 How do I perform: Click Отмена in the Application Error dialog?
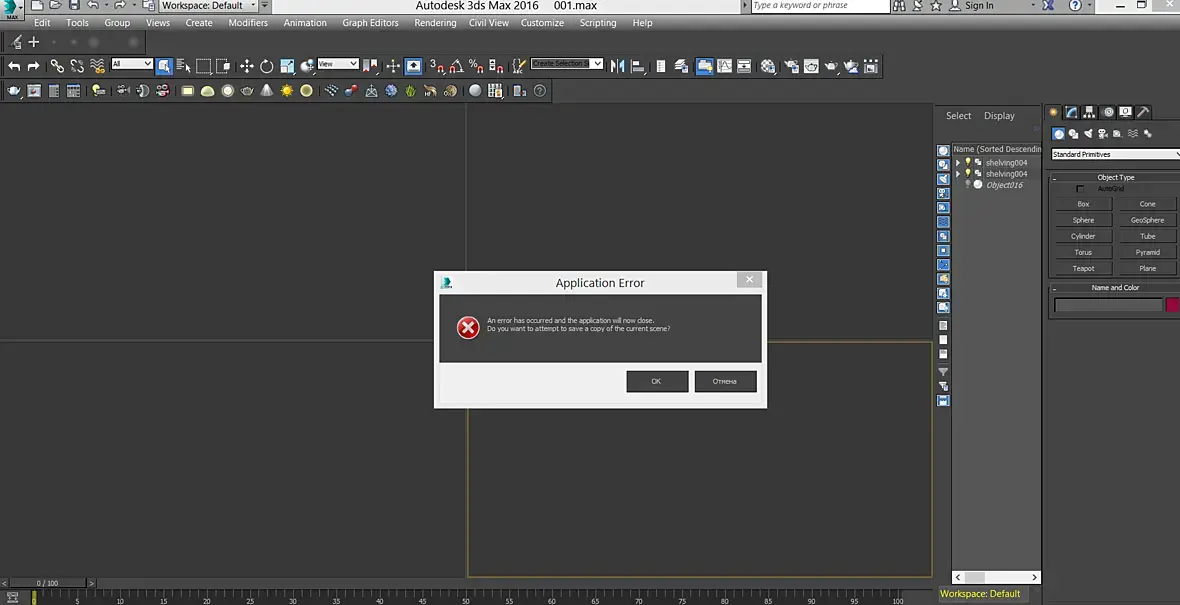coord(725,382)
